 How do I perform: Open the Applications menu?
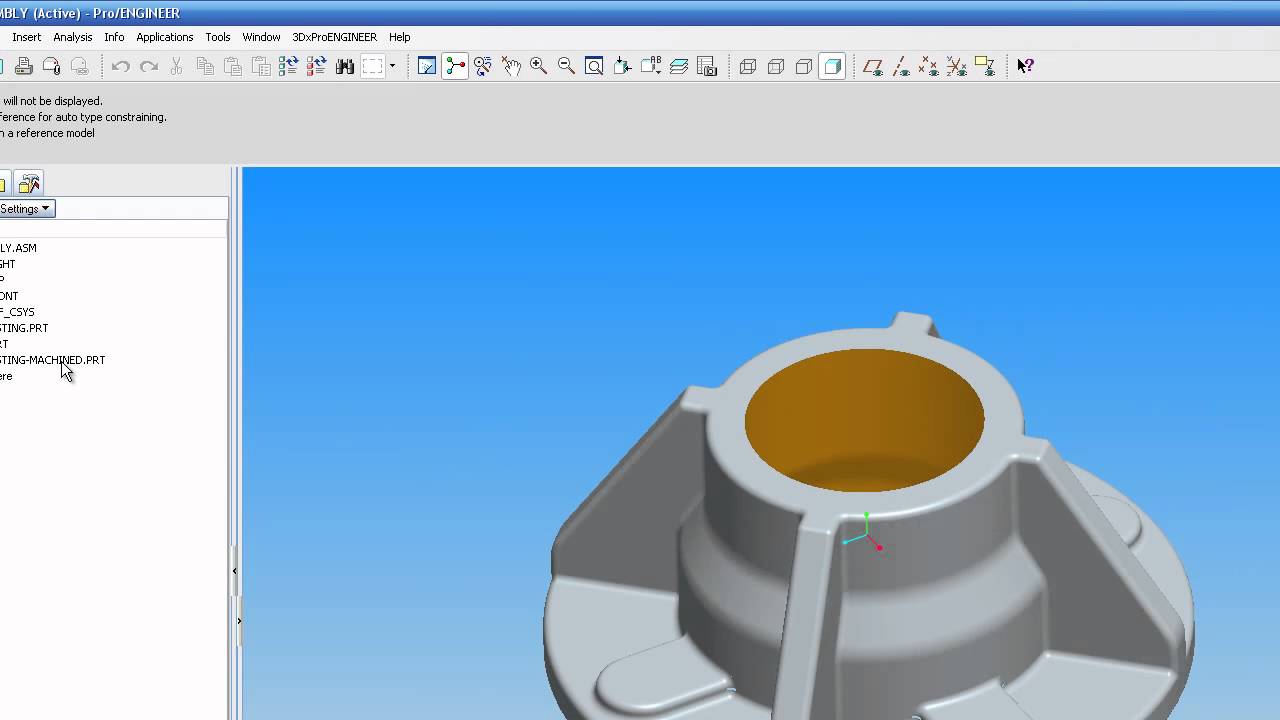point(165,37)
